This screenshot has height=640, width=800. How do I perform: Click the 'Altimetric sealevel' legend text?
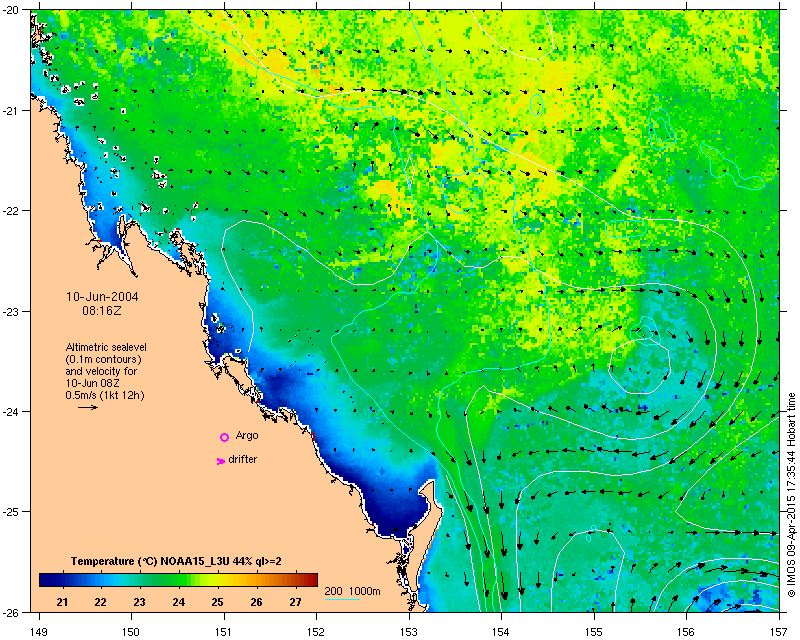click(106, 347)
